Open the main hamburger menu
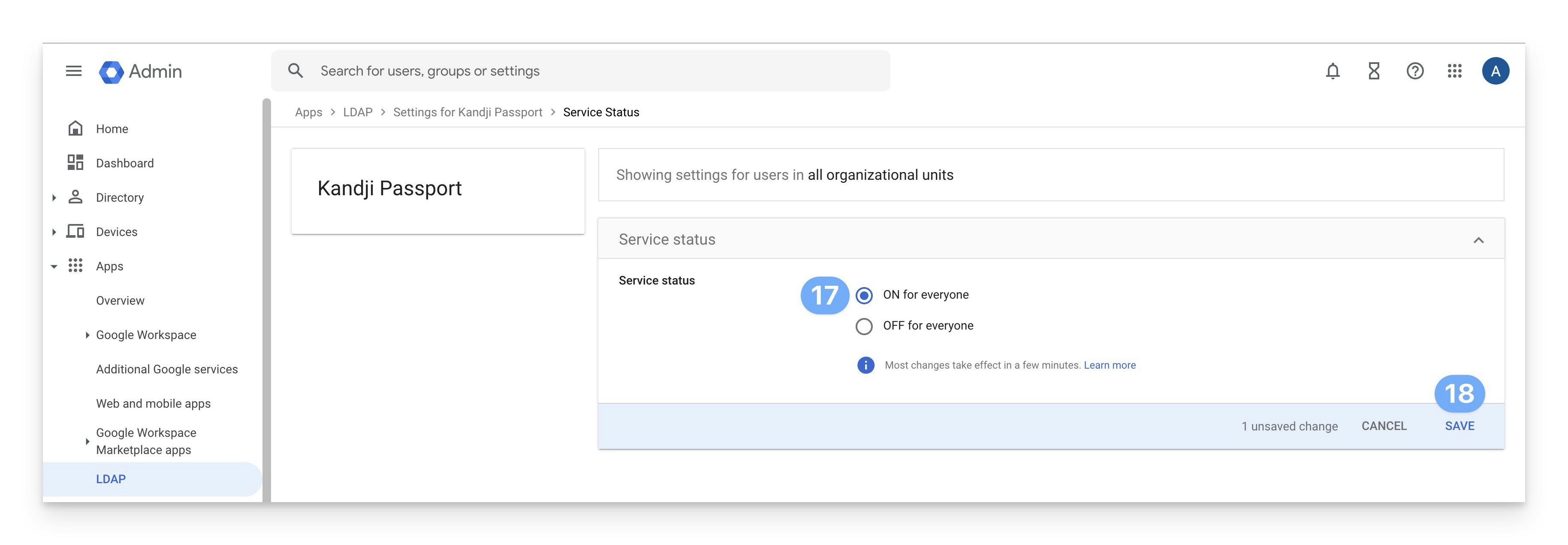1568x545 pixels. [74, 71]
